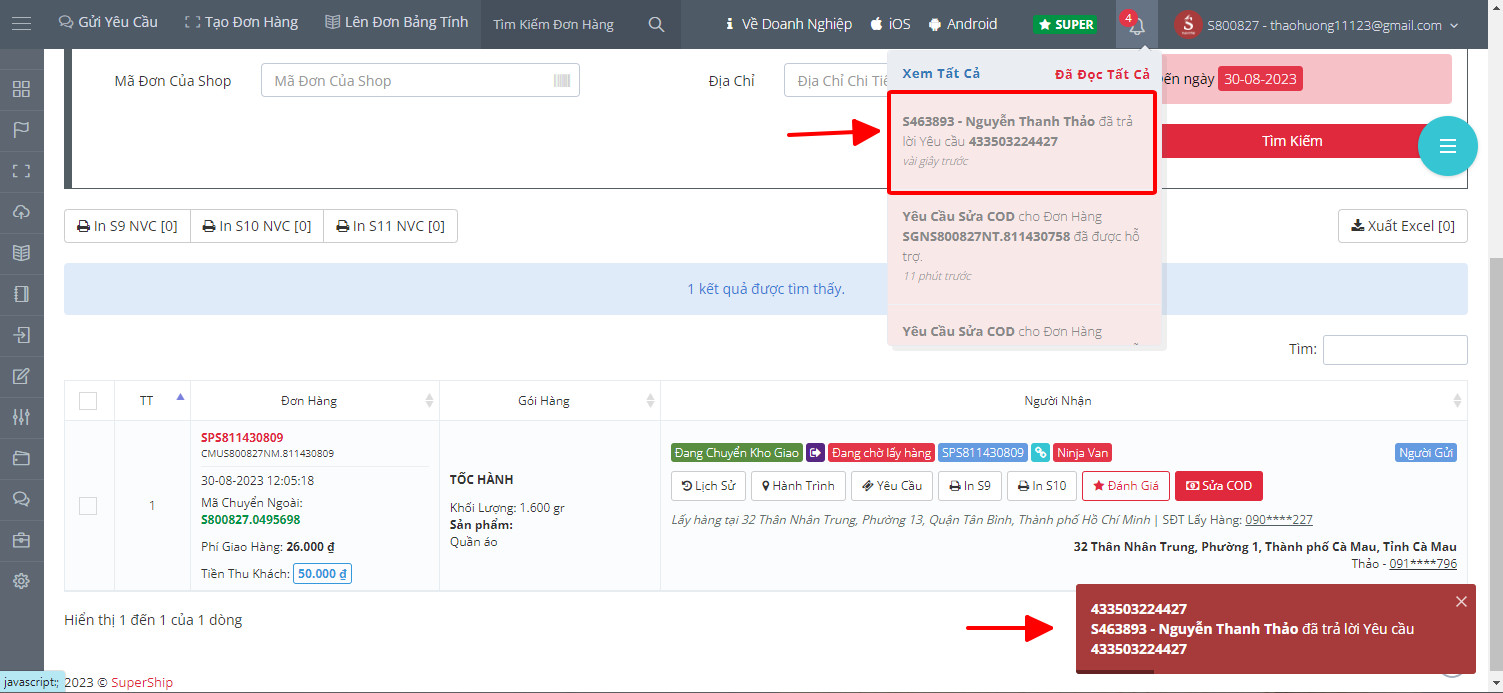Click the red Sửa COD button
Viewport: 1503px width, 693px height.
1218,486
